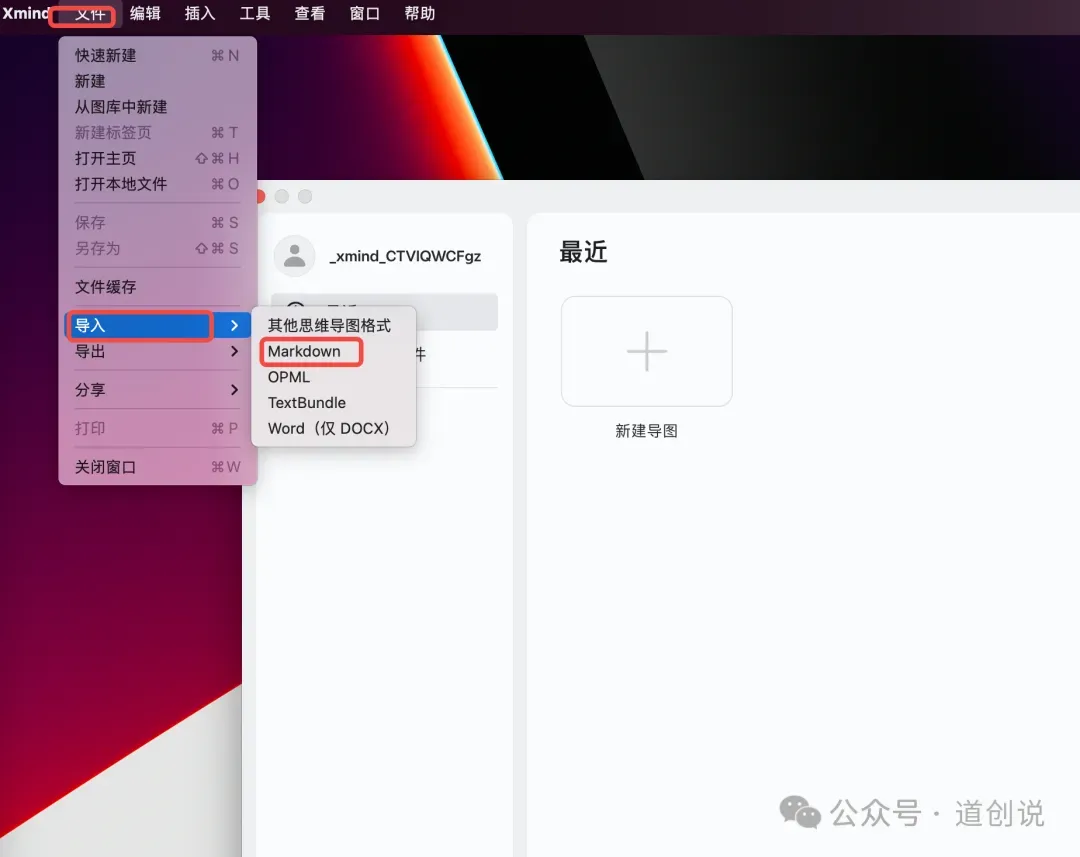Click the user avatar icon
Image resolution: width=1080 pixels, height=857 pixels.
(295, 256)
